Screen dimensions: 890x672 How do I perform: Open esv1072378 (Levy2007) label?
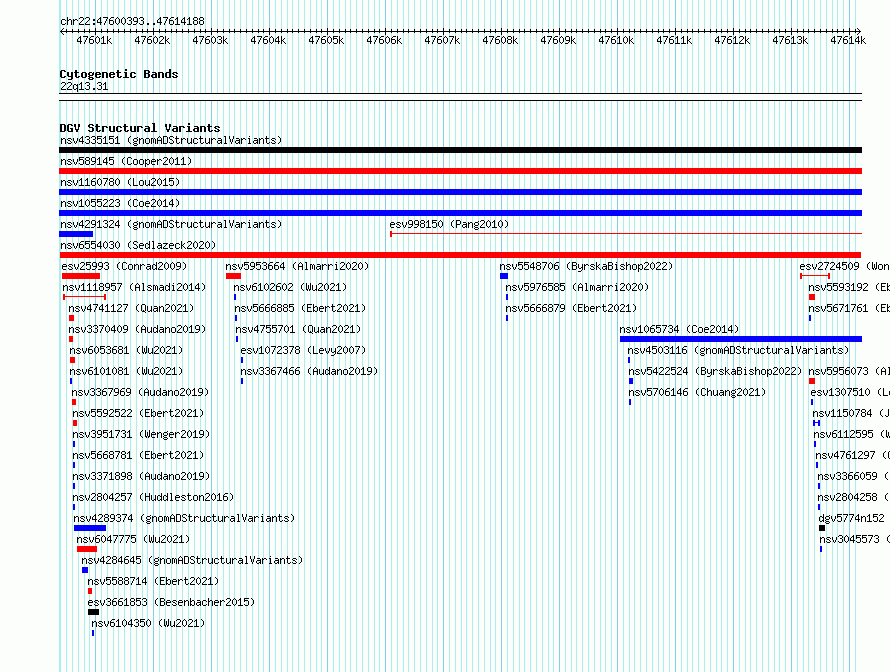(303, 350)
